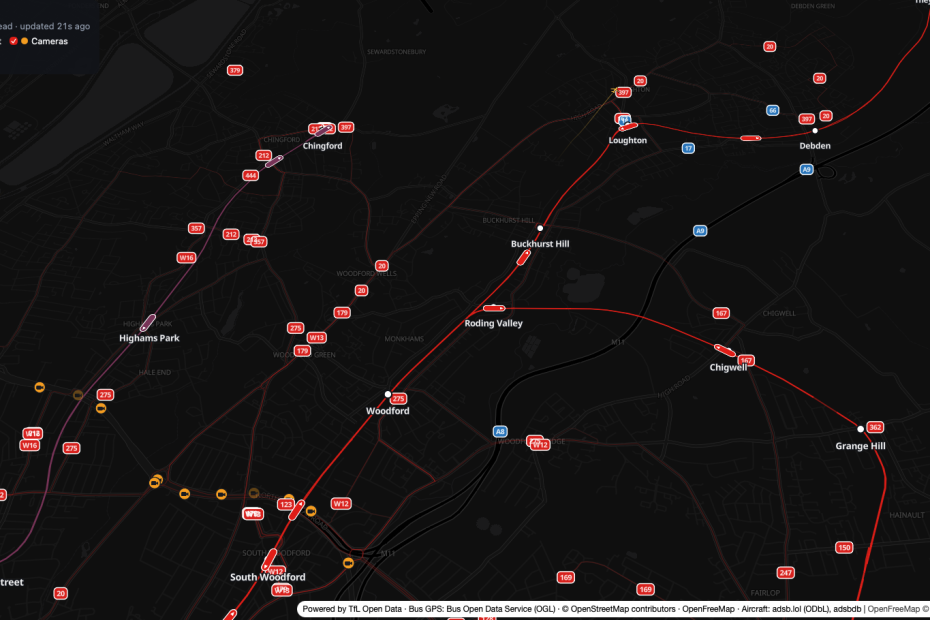Screen dimensions: 930x620
Task: Select the 362 bus marker at Grange Hill
Action: pyautogui.click(x=875, y=427)
